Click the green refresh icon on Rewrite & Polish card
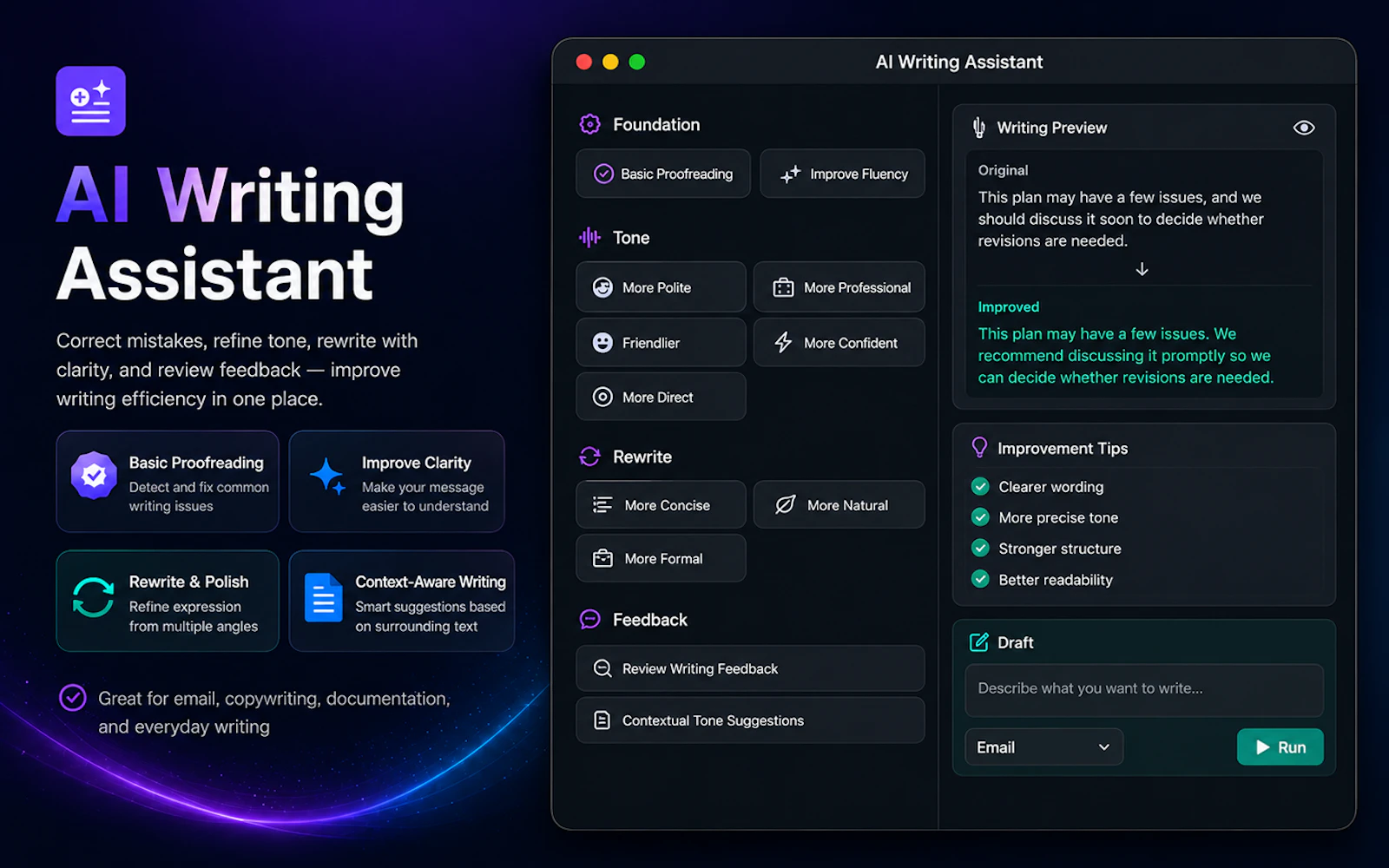1389x868 pixels. [93, 597]
